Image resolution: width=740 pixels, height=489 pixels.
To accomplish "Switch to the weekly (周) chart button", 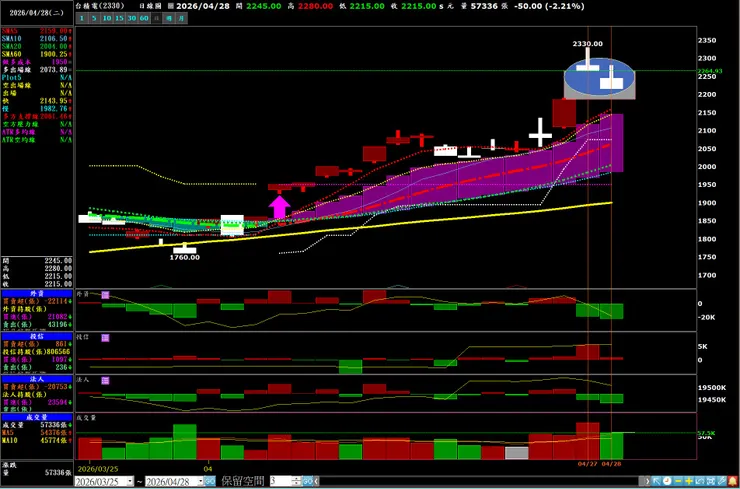I will [x=169, y=18].
